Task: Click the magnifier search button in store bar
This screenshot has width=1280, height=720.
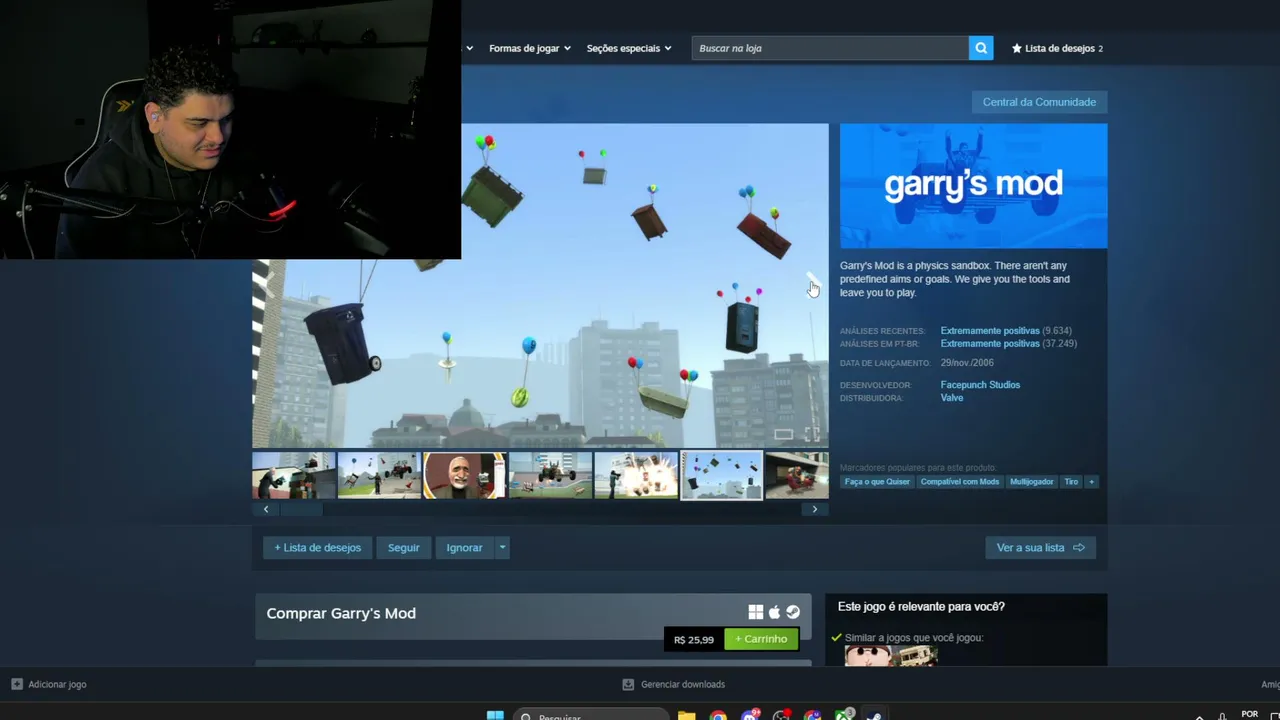Action: 981,48
